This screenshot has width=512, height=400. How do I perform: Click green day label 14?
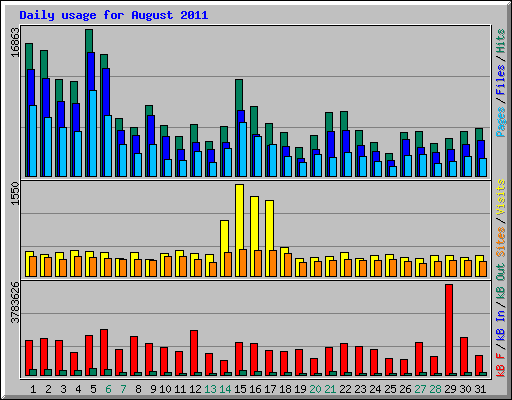225,389
